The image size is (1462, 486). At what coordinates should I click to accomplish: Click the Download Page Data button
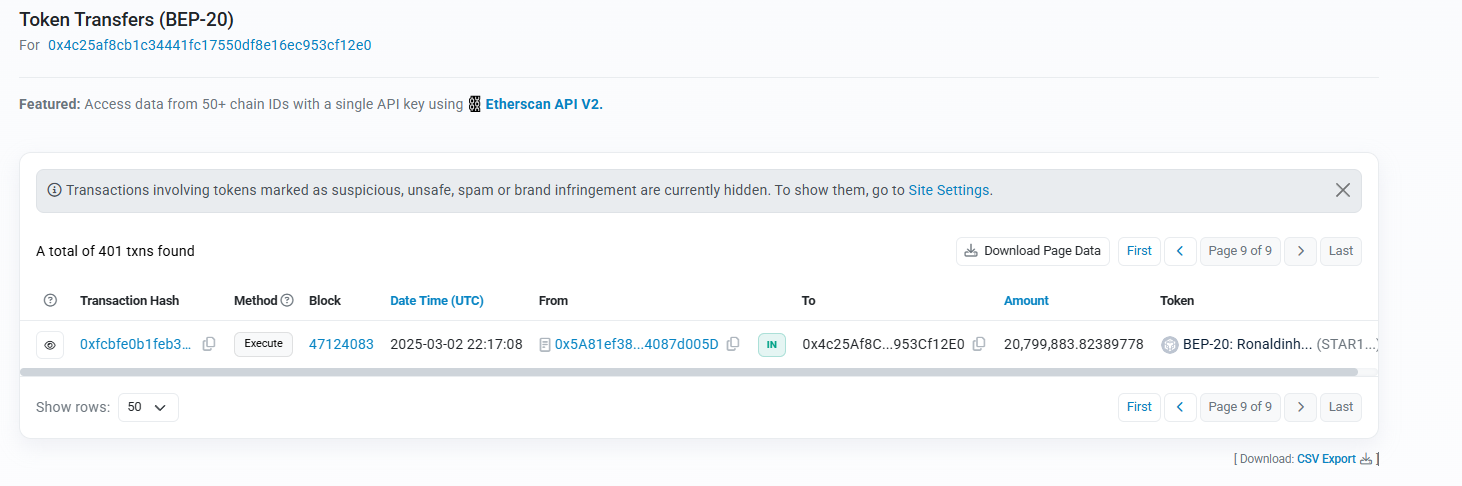point(1032,251)
